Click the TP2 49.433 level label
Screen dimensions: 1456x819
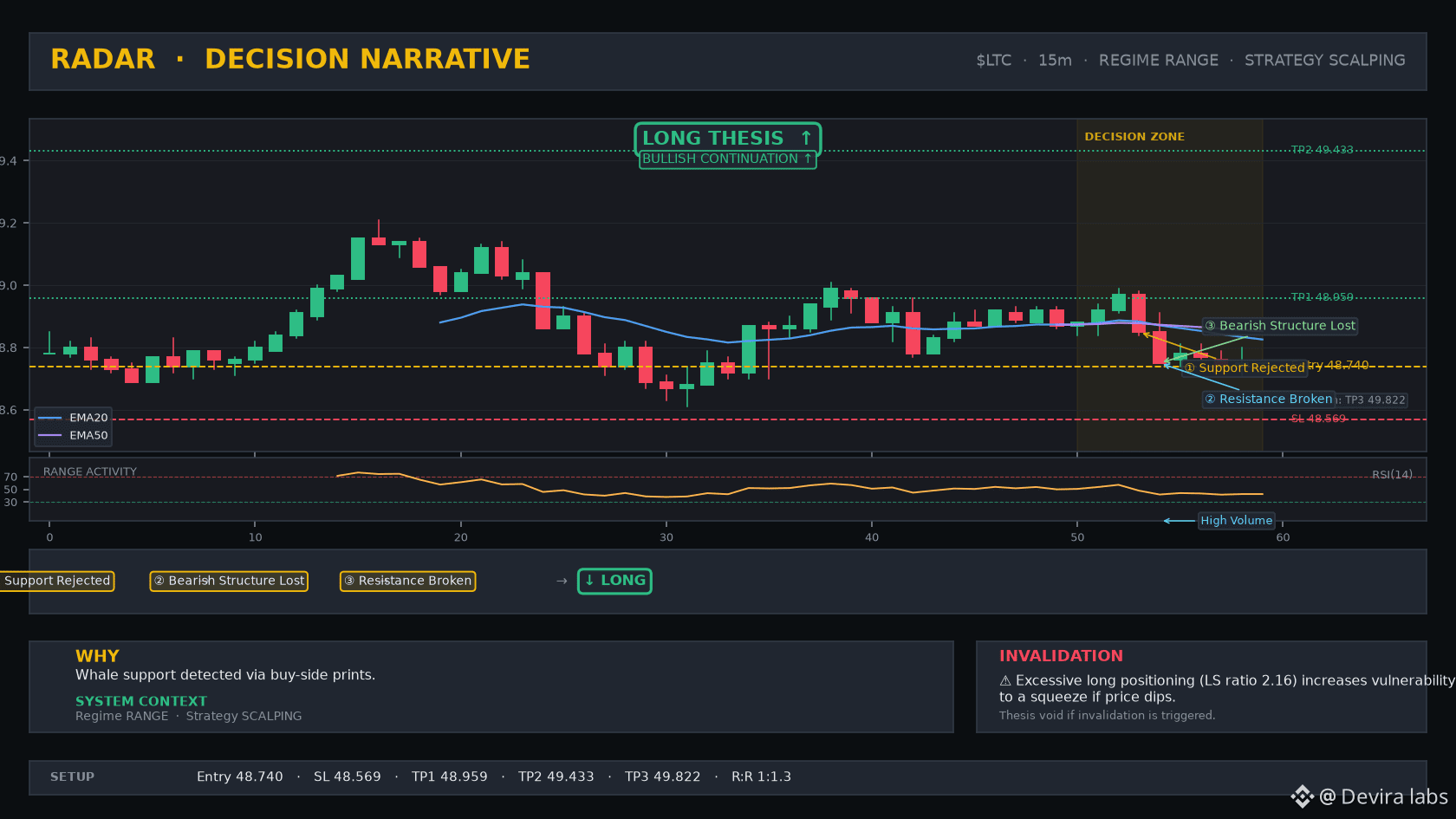click(1322, 150)
